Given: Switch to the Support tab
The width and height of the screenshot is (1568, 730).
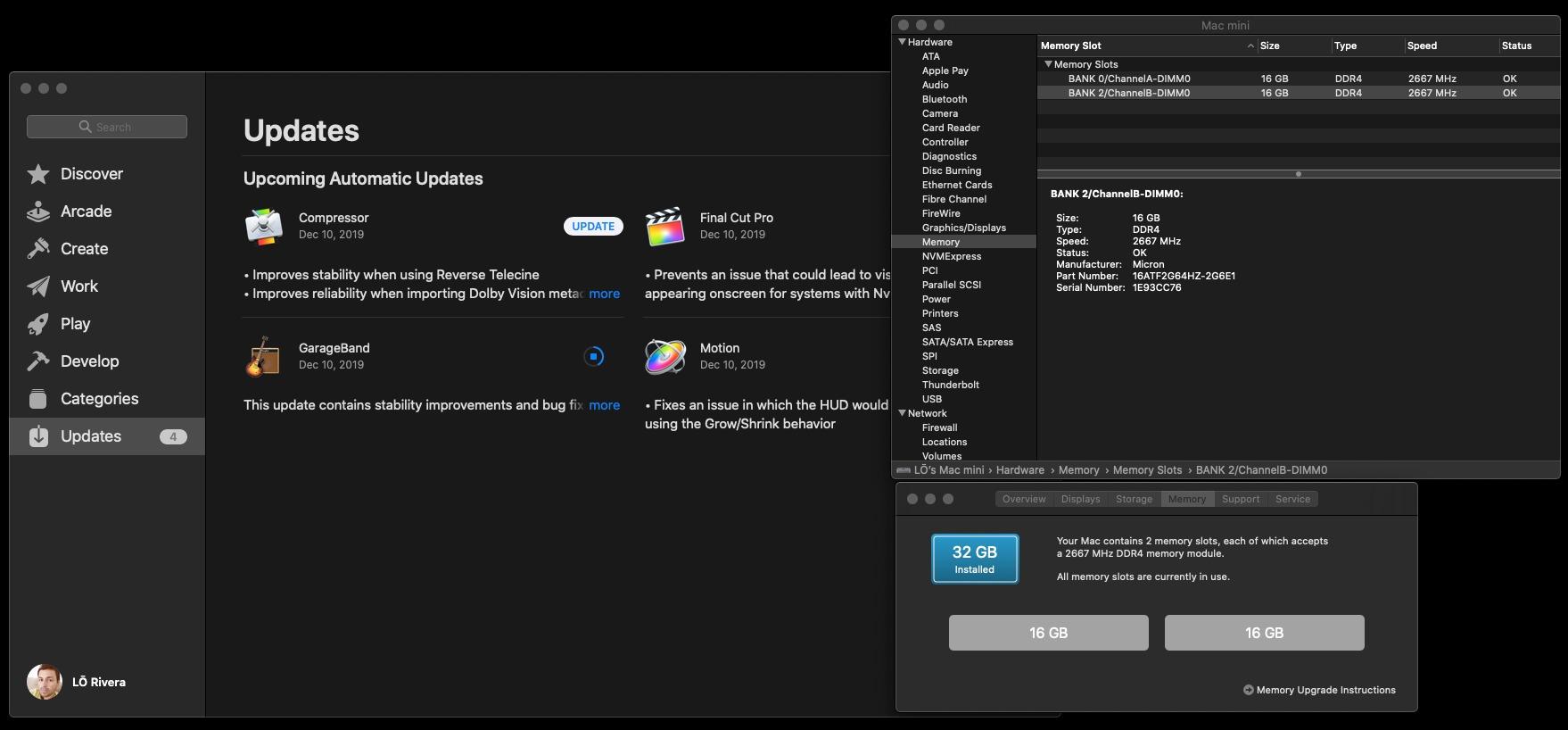Looking at the screenshot, I should click(x=1241, y=499).
